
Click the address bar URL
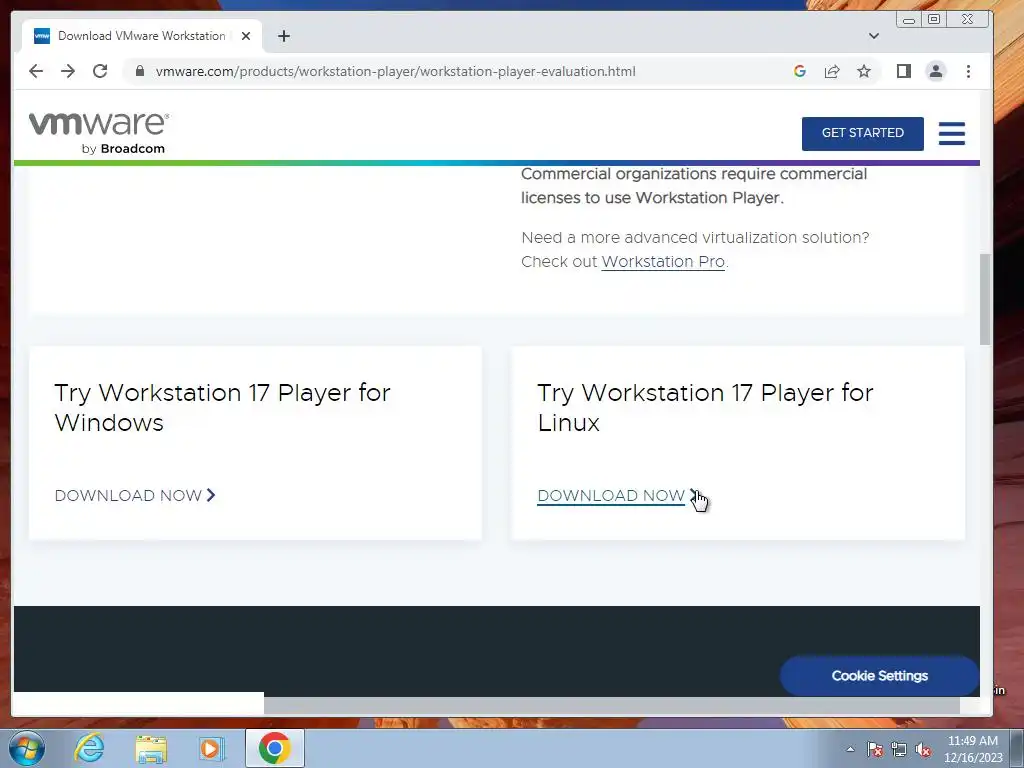[395, 71]
